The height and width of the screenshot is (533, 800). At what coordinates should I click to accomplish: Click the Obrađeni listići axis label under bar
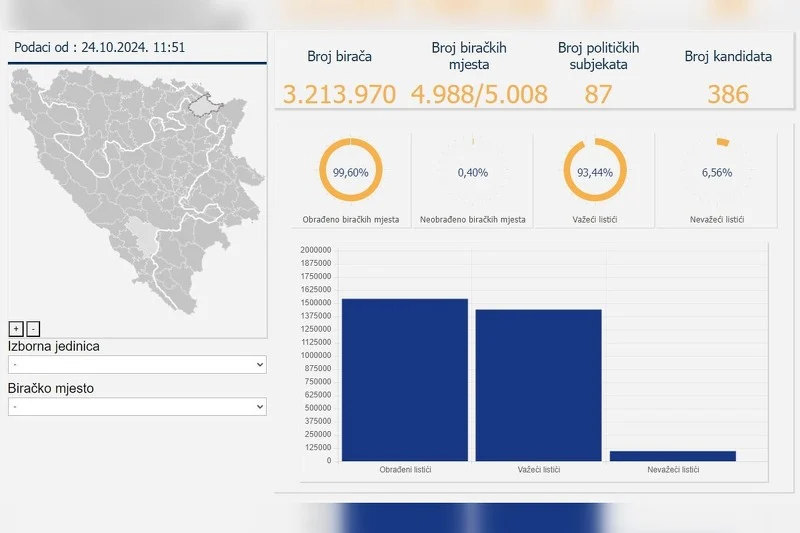[405, 470]
